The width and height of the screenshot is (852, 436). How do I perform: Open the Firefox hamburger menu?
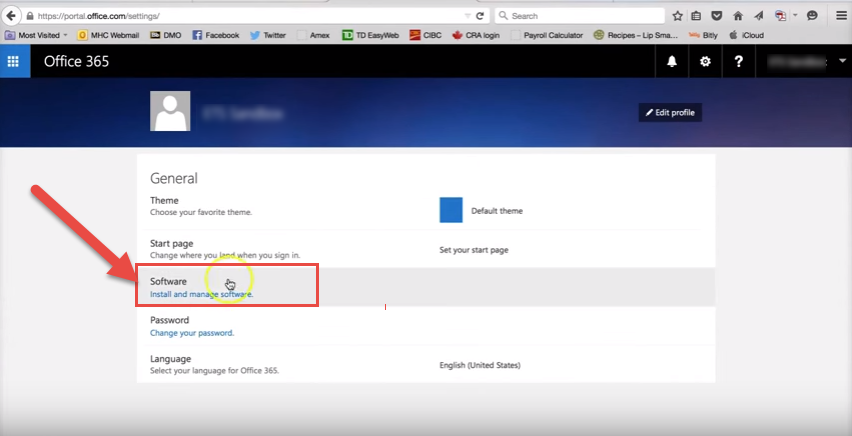click(x=841, y=16)
